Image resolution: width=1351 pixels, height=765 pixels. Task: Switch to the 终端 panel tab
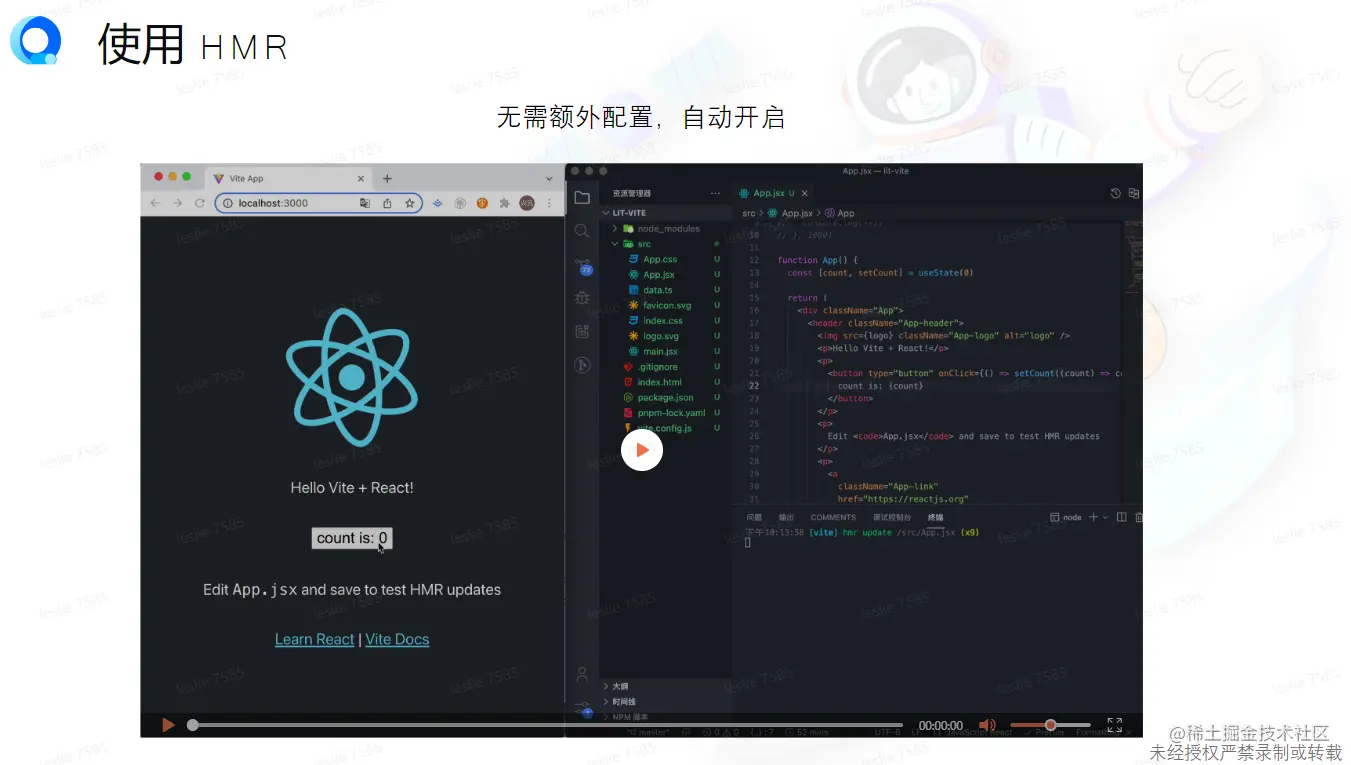point(935,517)
